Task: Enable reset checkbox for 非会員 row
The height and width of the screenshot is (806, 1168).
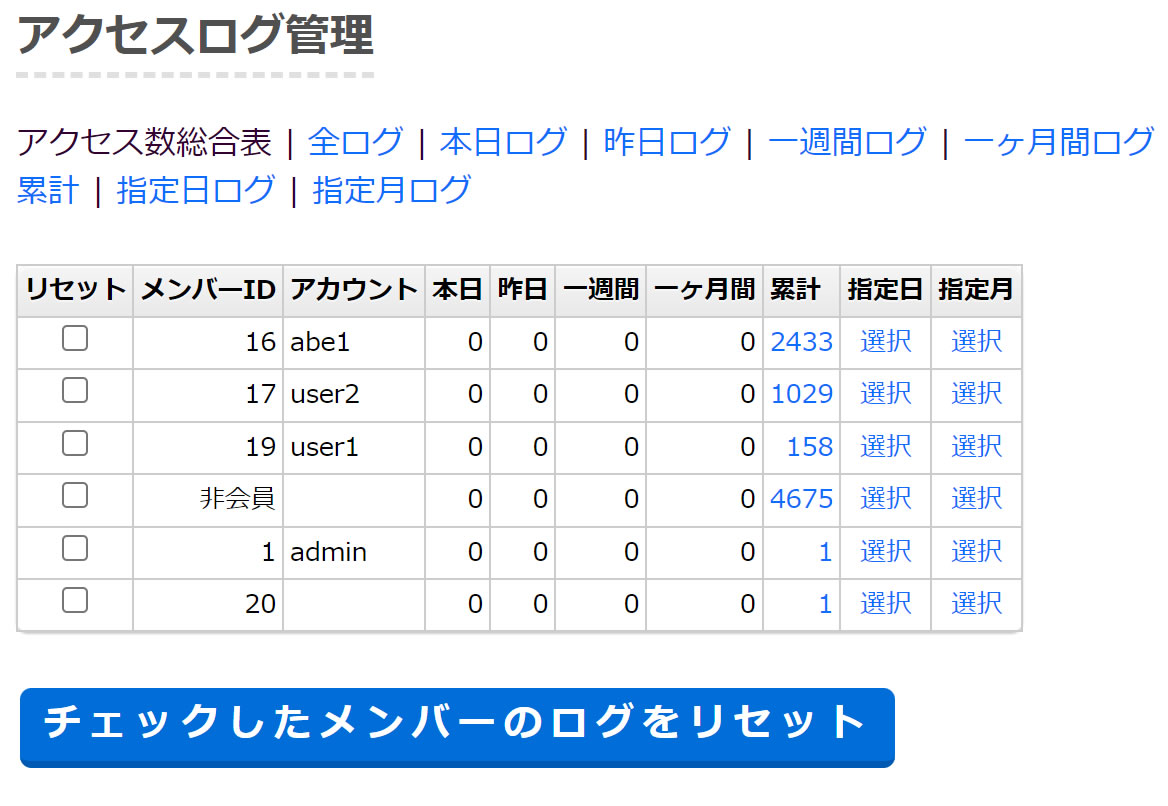Action: pyautogui.click(x=75, y=495)
